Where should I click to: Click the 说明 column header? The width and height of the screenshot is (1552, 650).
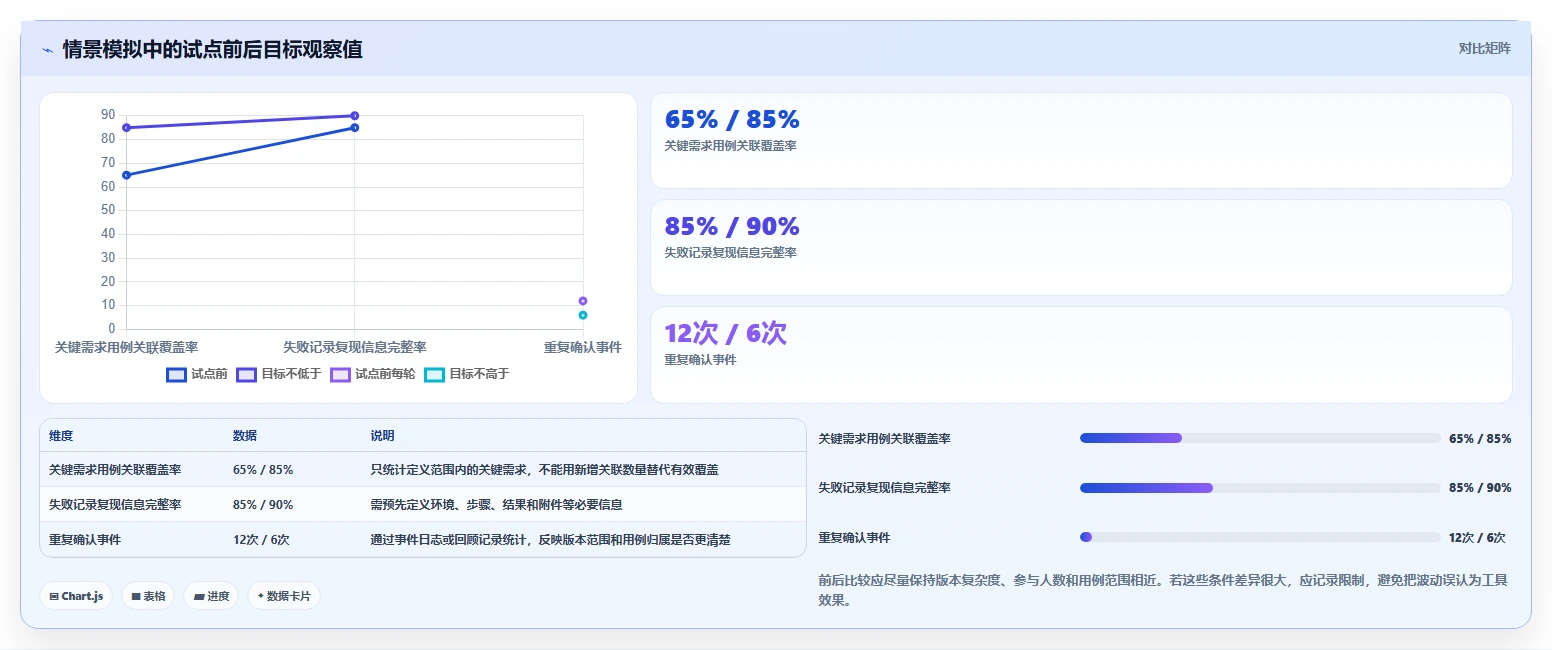pyautogui.click(x=382, y=436)
